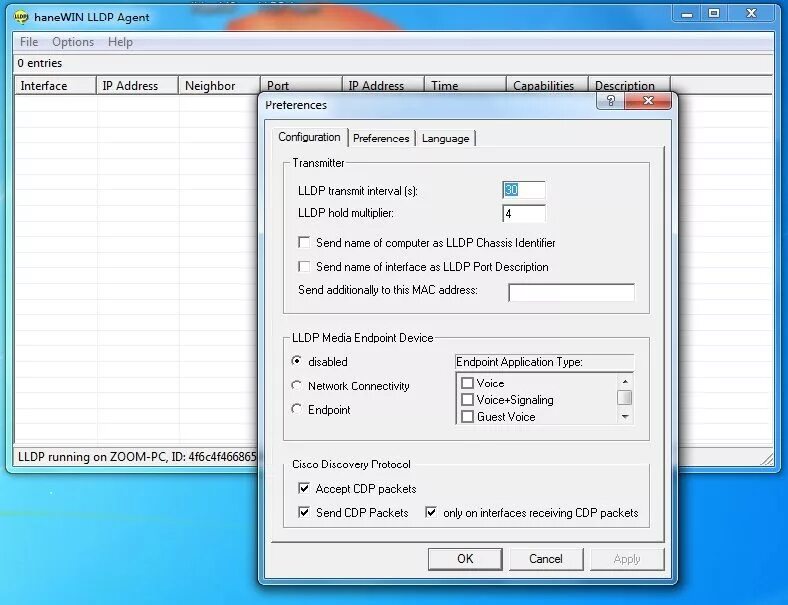Click the additional MAC address input field
This screenshot has width=788, height=605.
coord(571,292)
